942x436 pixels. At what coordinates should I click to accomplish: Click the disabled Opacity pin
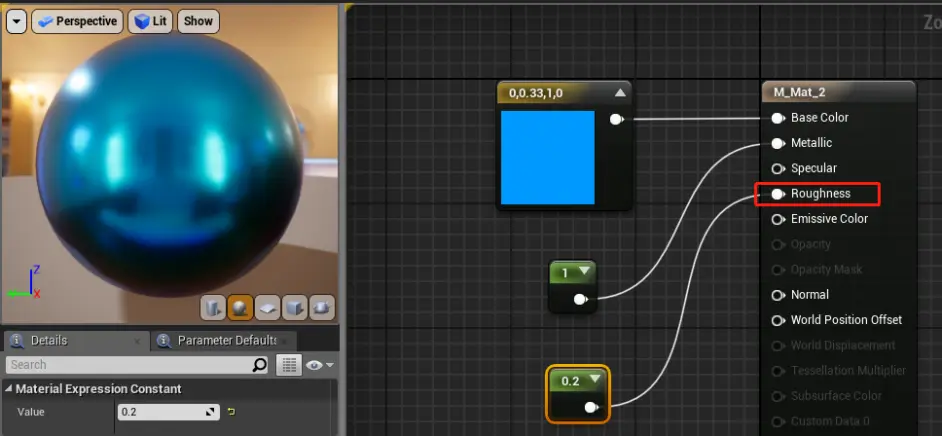(x=778, y=244)
